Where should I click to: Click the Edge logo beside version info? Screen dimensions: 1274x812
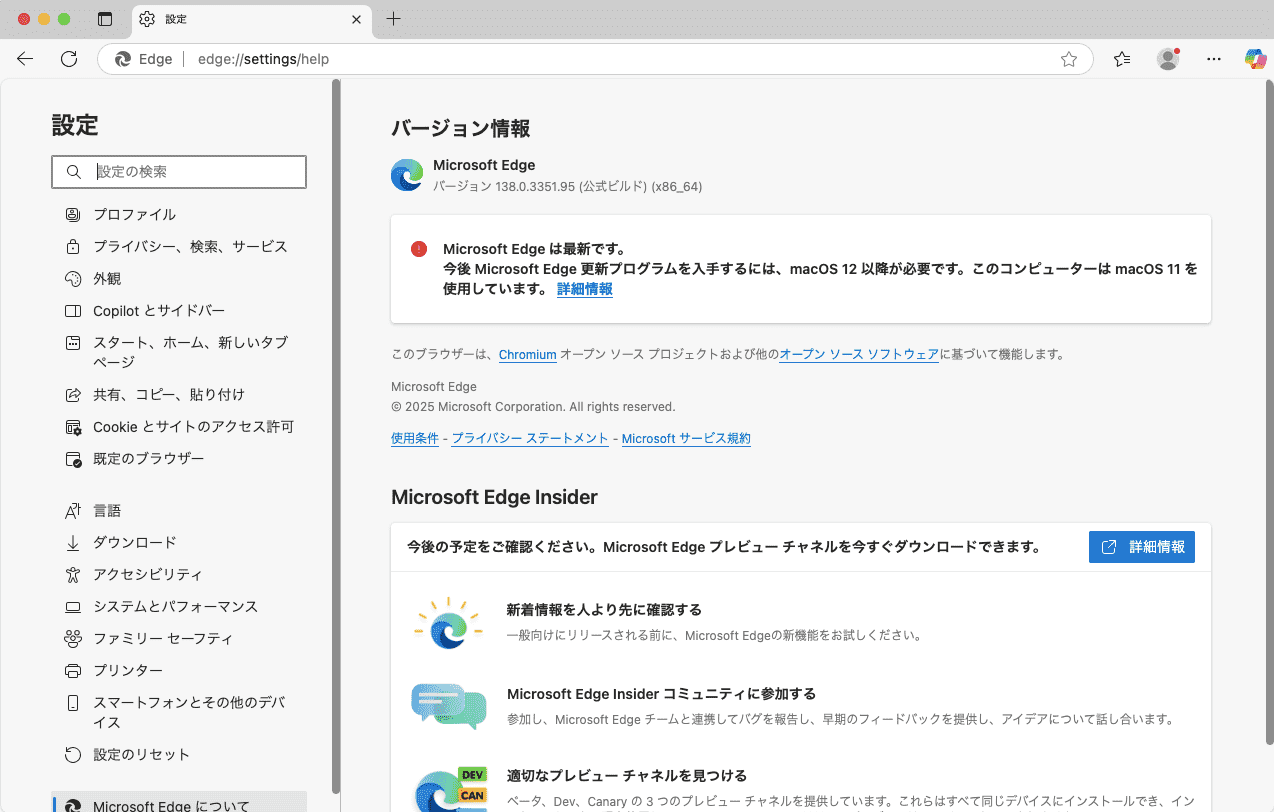point(407,175)
